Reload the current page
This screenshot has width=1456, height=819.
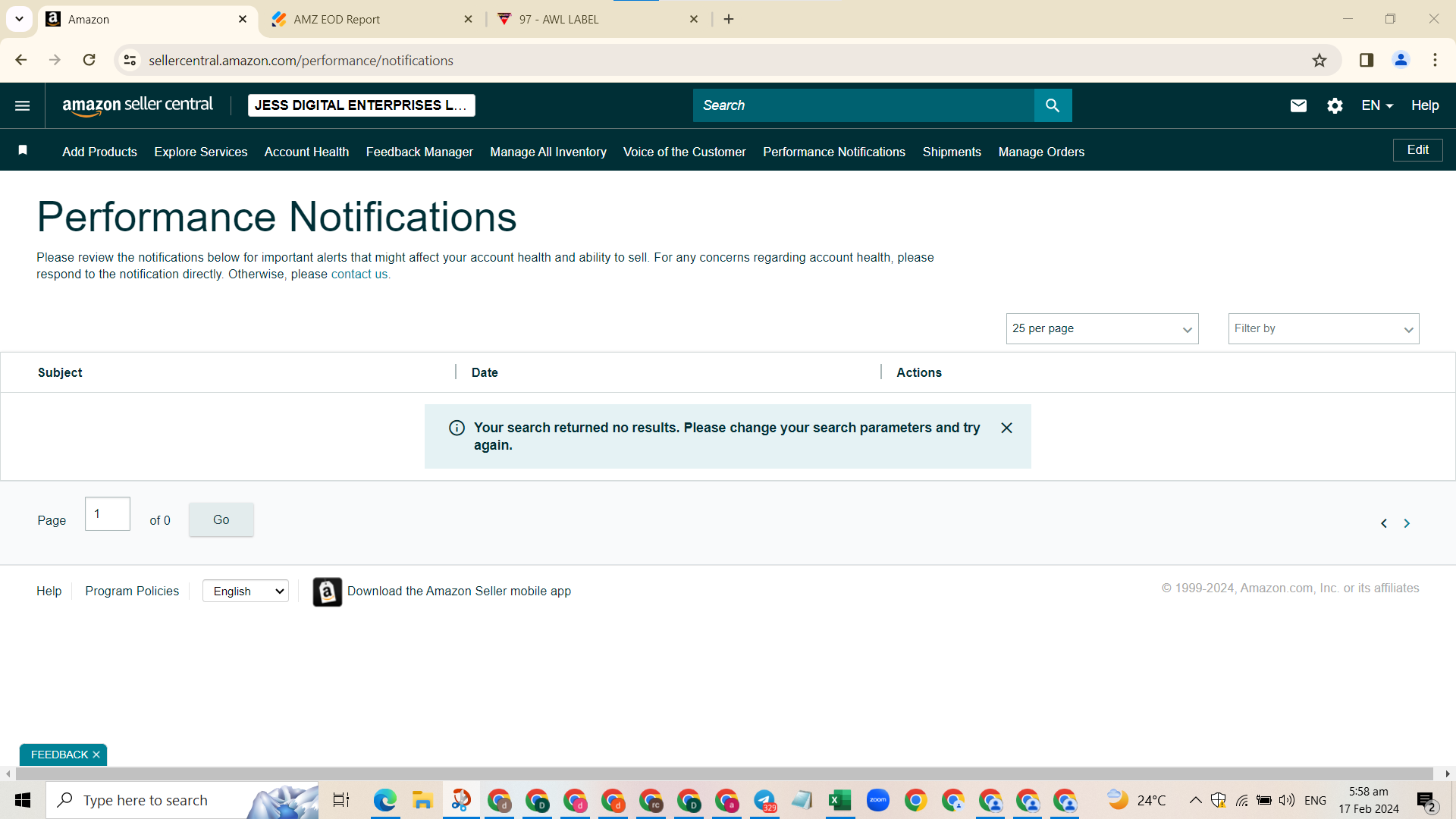point(89,60)
